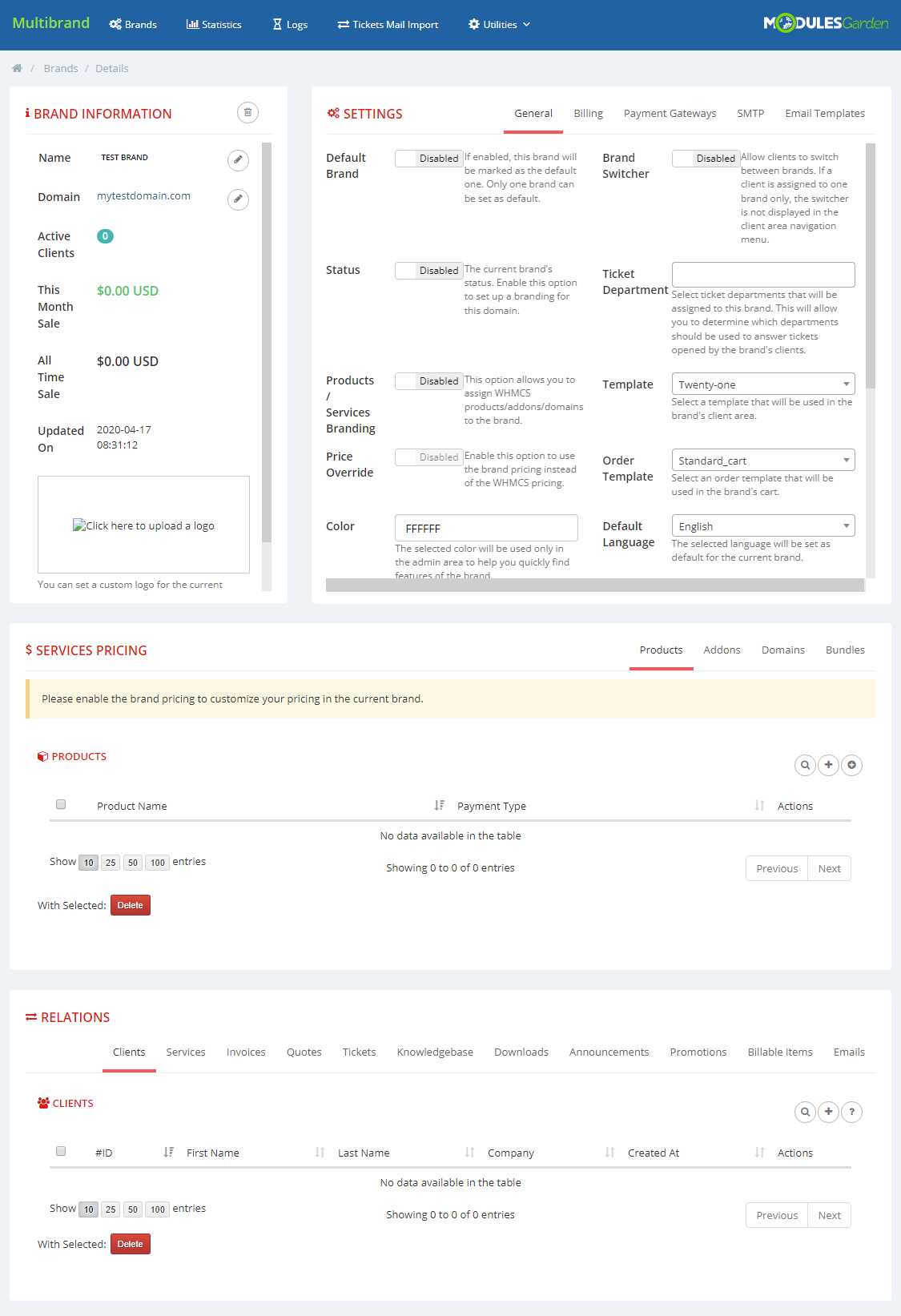This screenshot has height=1316, width=901.
Task: Click the search icon in Products table
Action: pyautogui.click(x=805, y=765)
